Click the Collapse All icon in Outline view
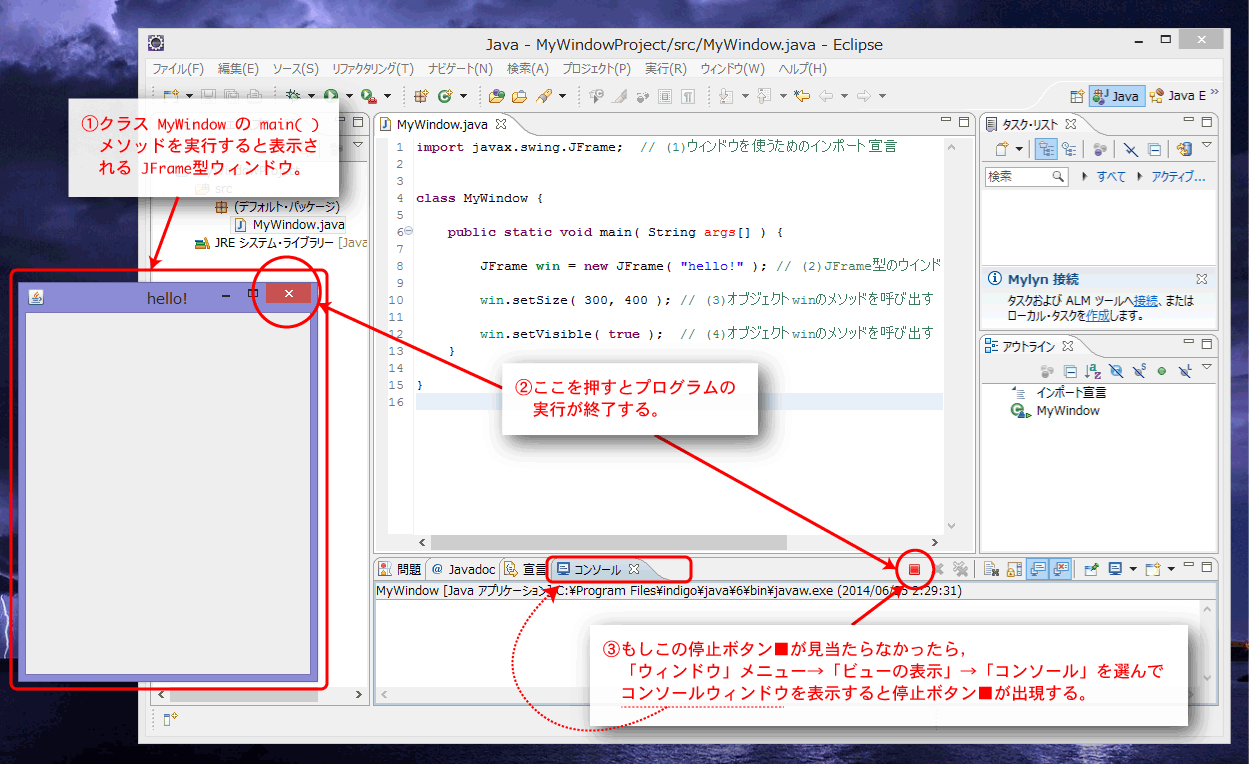Viewport: 1249px width, 764px height. point(1070,371)
